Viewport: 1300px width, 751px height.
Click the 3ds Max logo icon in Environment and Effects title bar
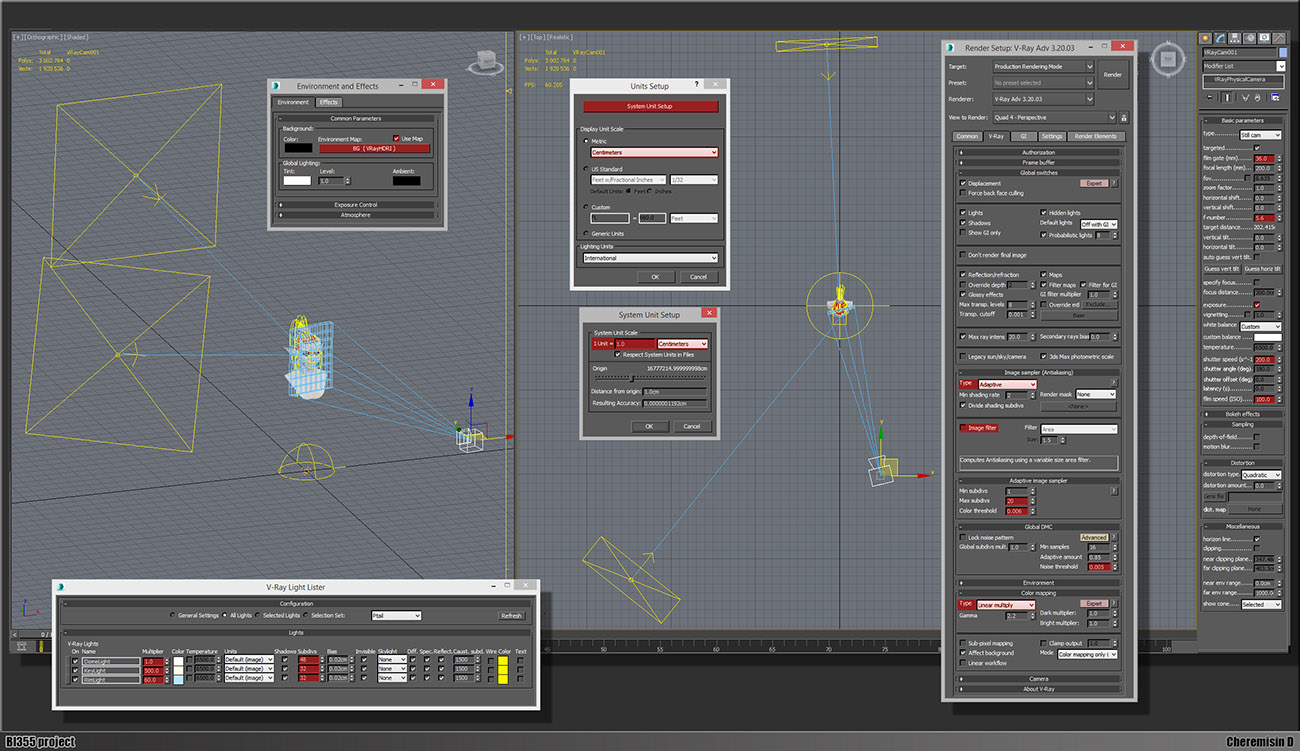click(275, 85)
